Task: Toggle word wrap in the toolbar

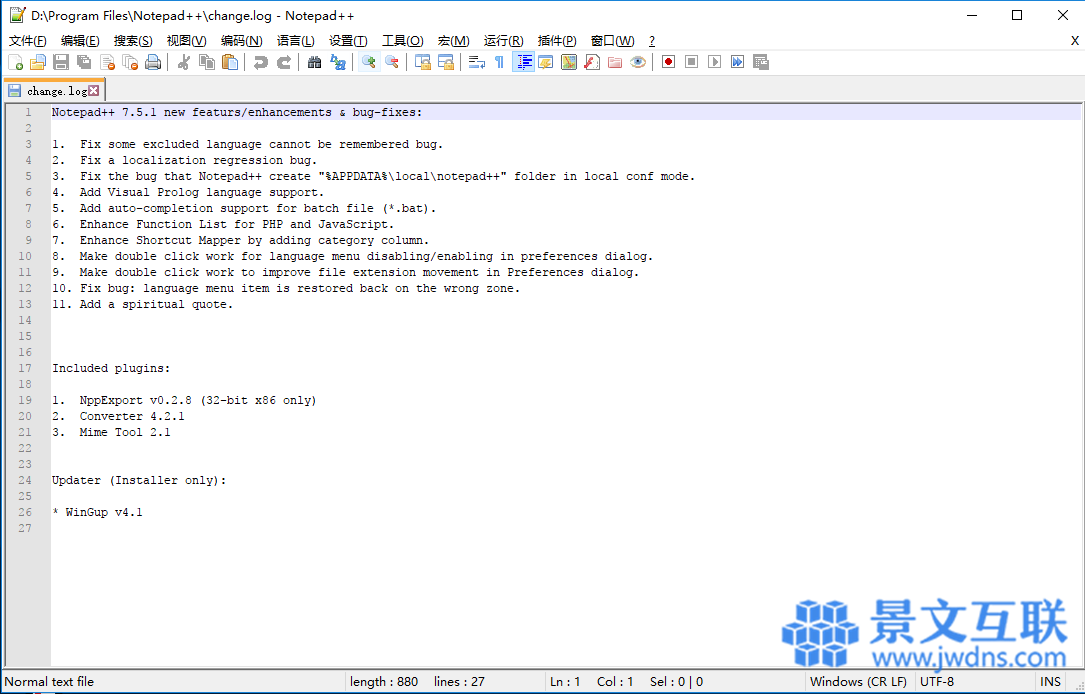Action: [x=477, y=62]
